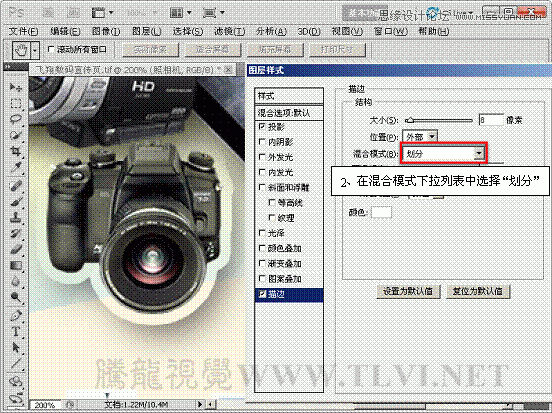Screen dimensions: 552x413
Task: Launch Bridge from the application bar
Action: pos(48,13)
